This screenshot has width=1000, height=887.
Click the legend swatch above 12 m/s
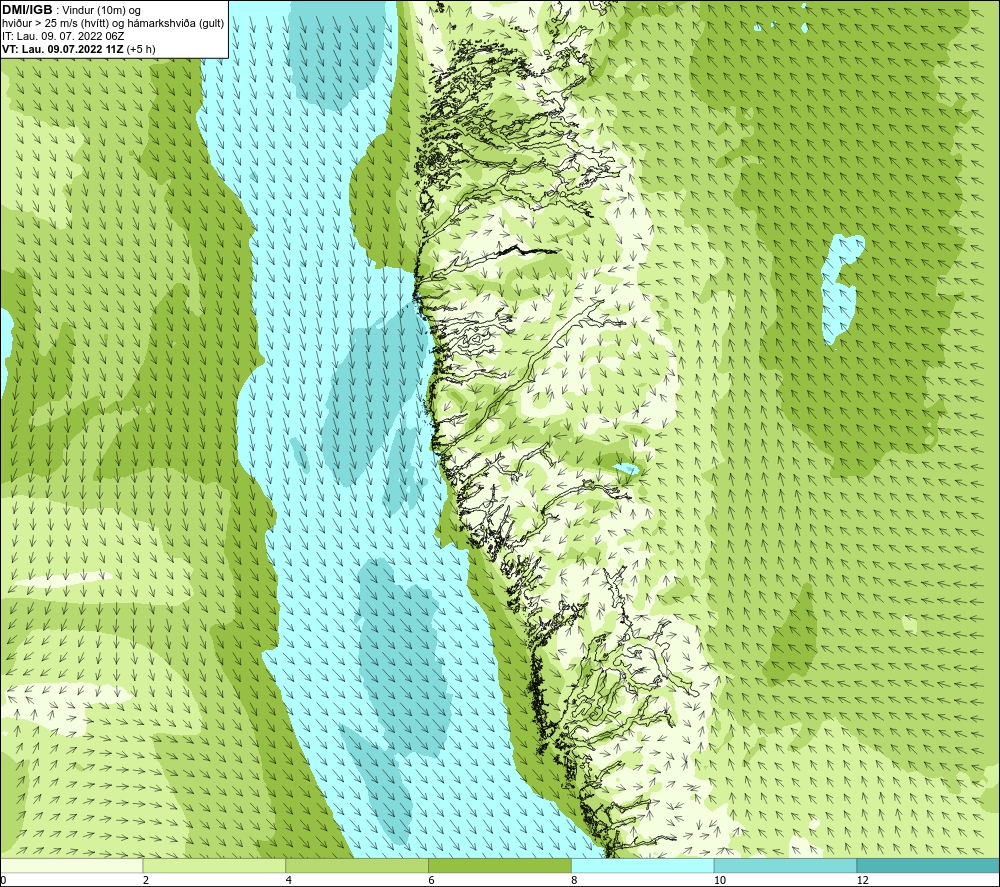pyautogui.click(x=929, y=866)
